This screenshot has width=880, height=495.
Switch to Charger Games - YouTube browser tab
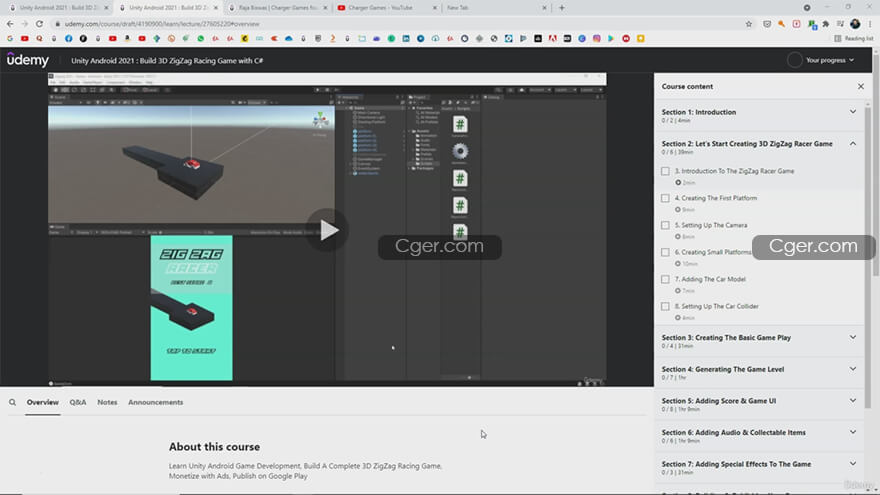point(387,8)
